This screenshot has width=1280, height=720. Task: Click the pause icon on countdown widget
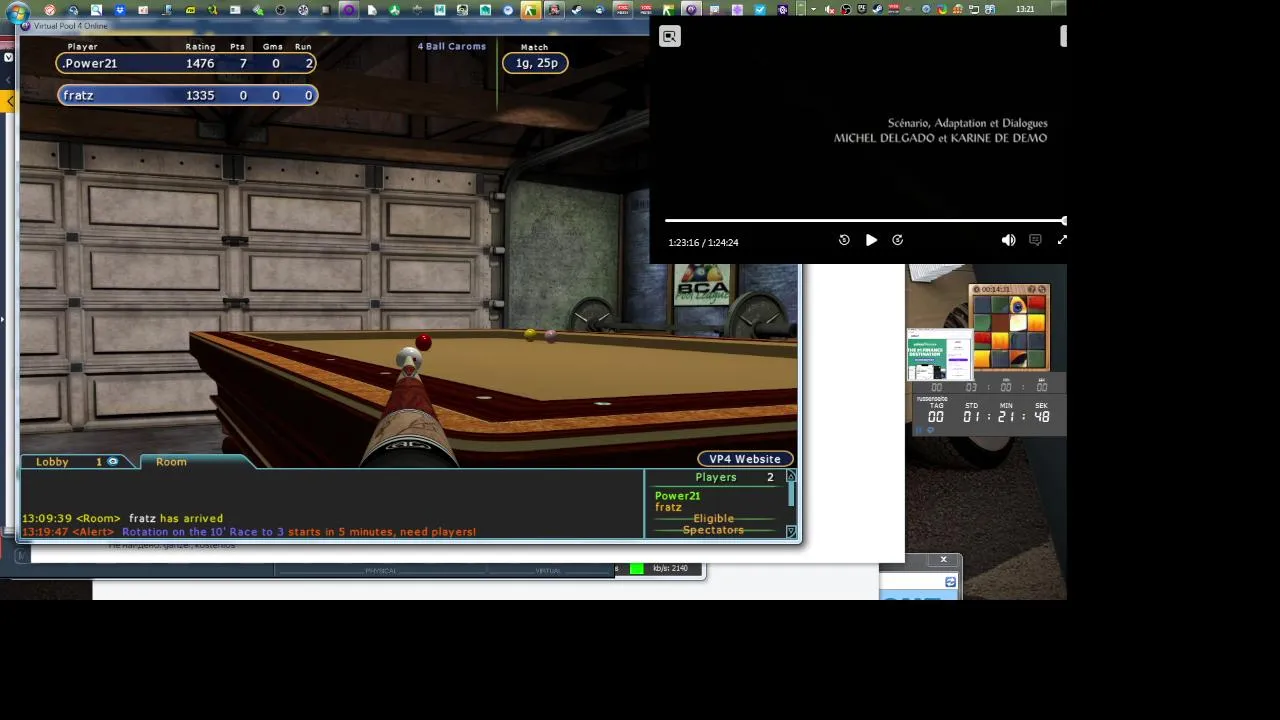point(919,431)
